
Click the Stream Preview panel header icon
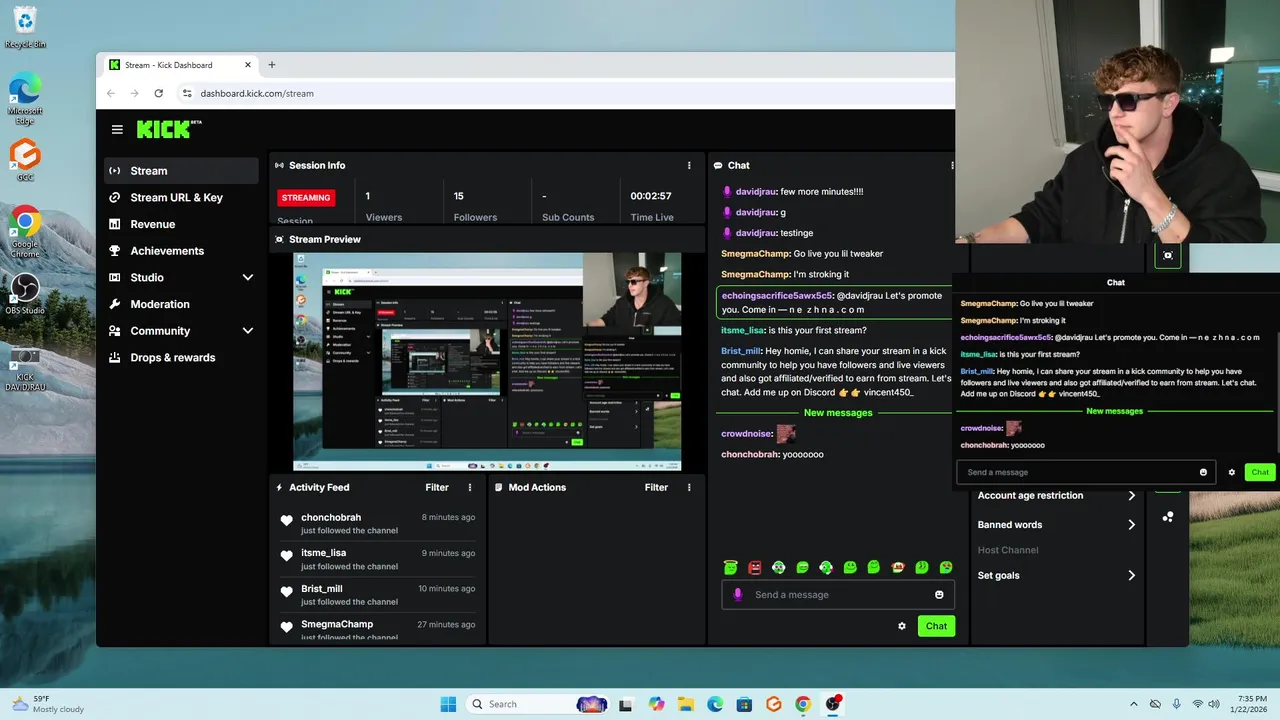280,239
